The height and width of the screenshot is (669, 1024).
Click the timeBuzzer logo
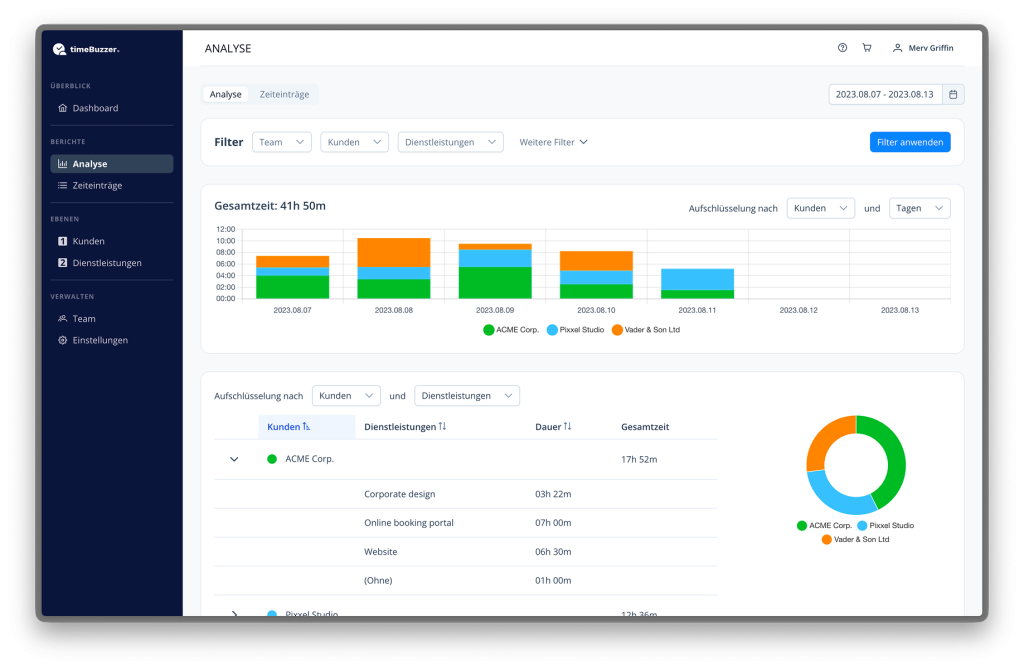click(x=86, y=49)
